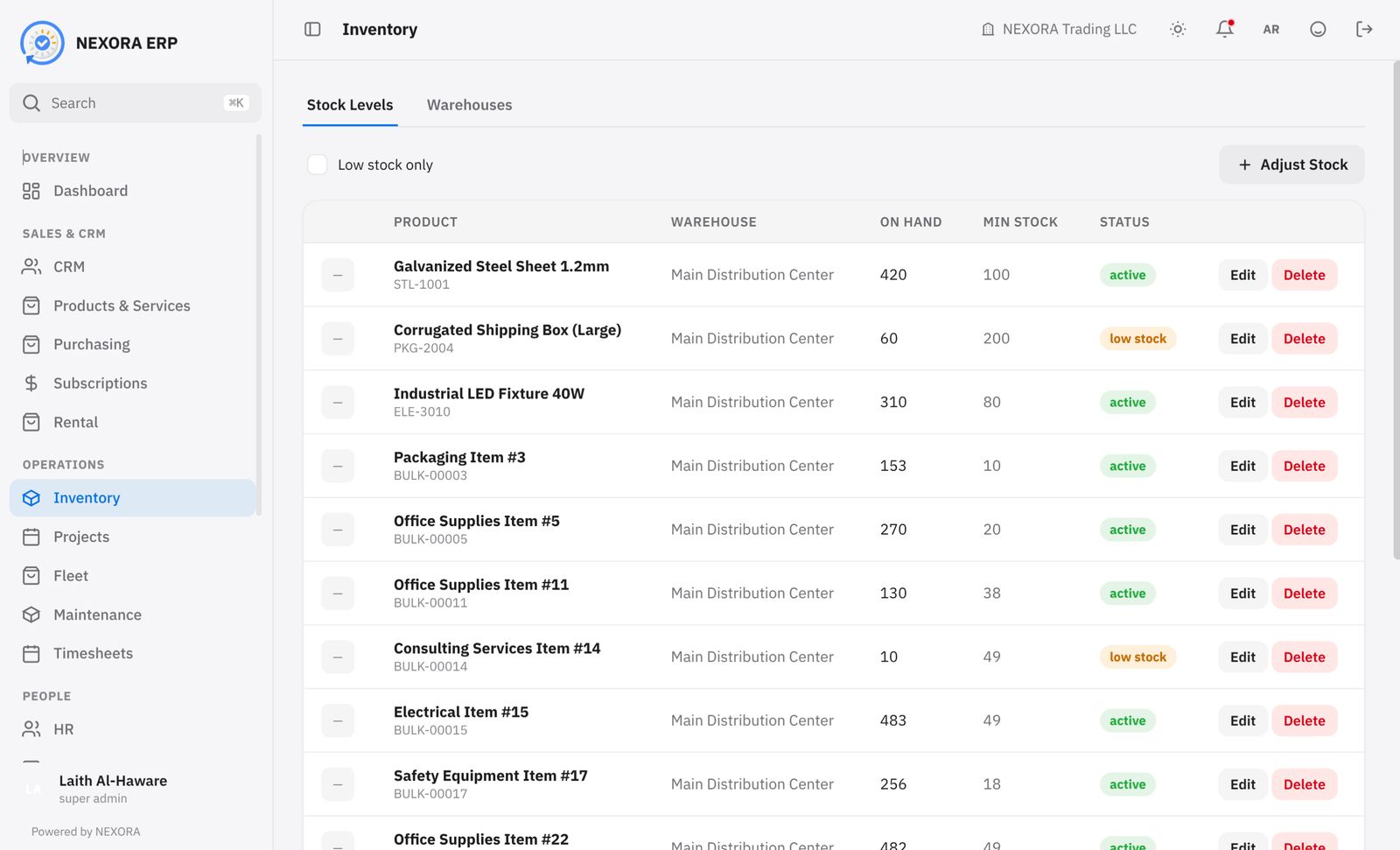Viewport: 1400px width, 850px height.
Task: Click the Projects calendar icon
Action: coord(31,537)
